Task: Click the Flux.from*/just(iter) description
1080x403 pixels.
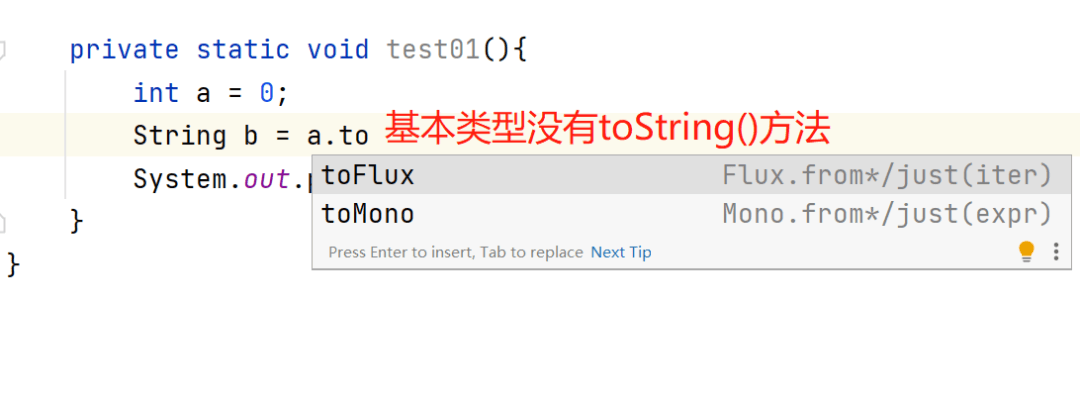Action: [x=887, y=176]
